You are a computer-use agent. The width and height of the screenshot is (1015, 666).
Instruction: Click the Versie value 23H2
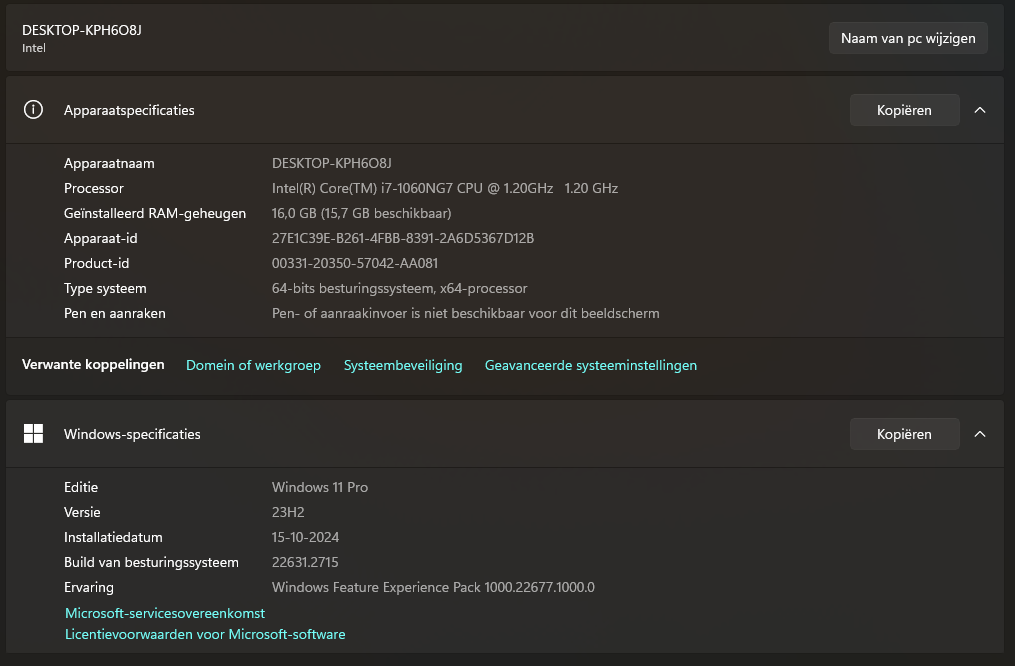pos(288,513)
